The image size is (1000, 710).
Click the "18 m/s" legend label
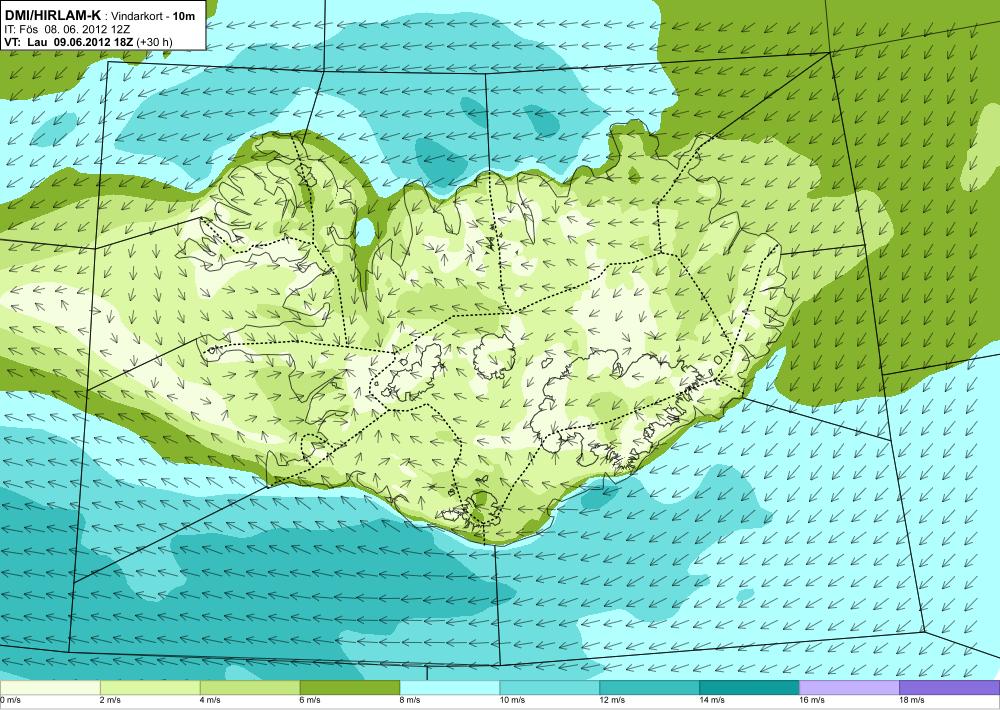click(x=913, y=700)
